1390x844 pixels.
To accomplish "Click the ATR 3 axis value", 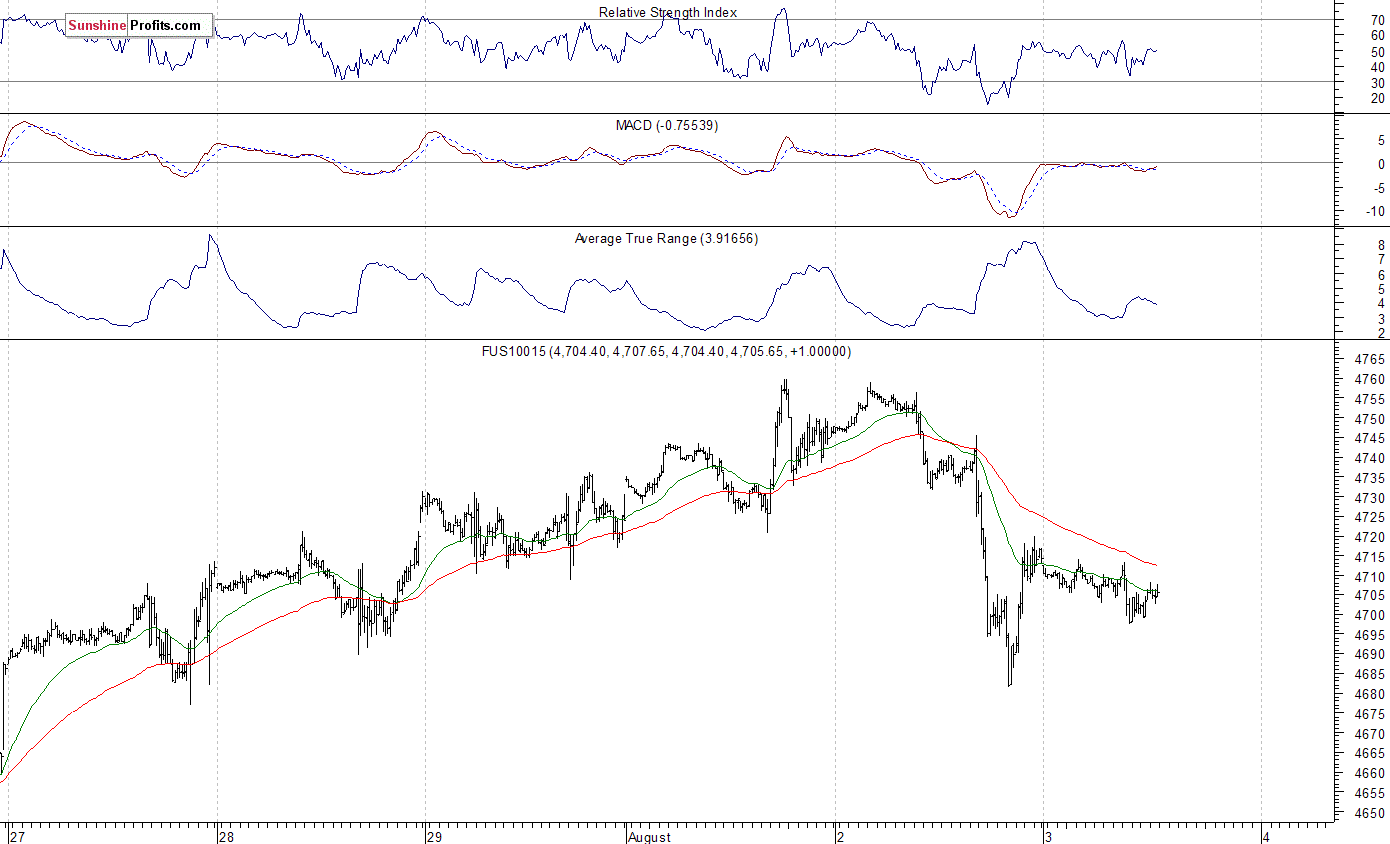I will point(1381,319).
